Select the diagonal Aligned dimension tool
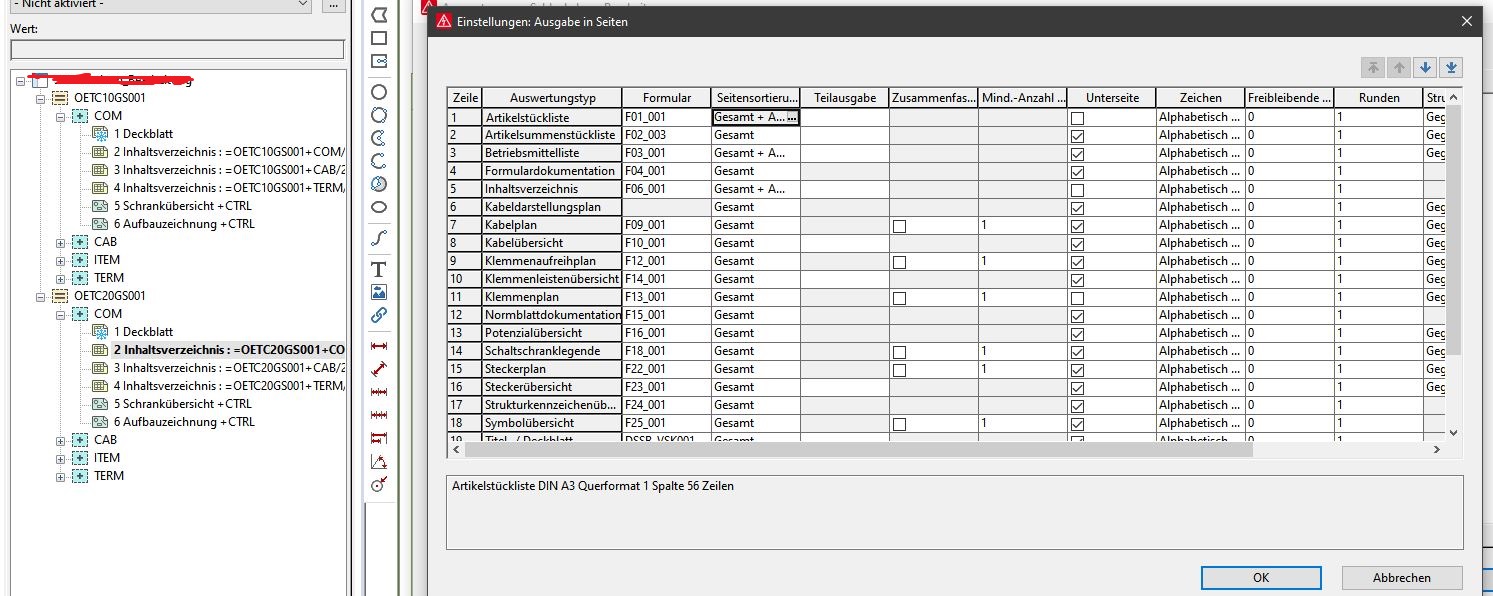 (x=379, y=369)
